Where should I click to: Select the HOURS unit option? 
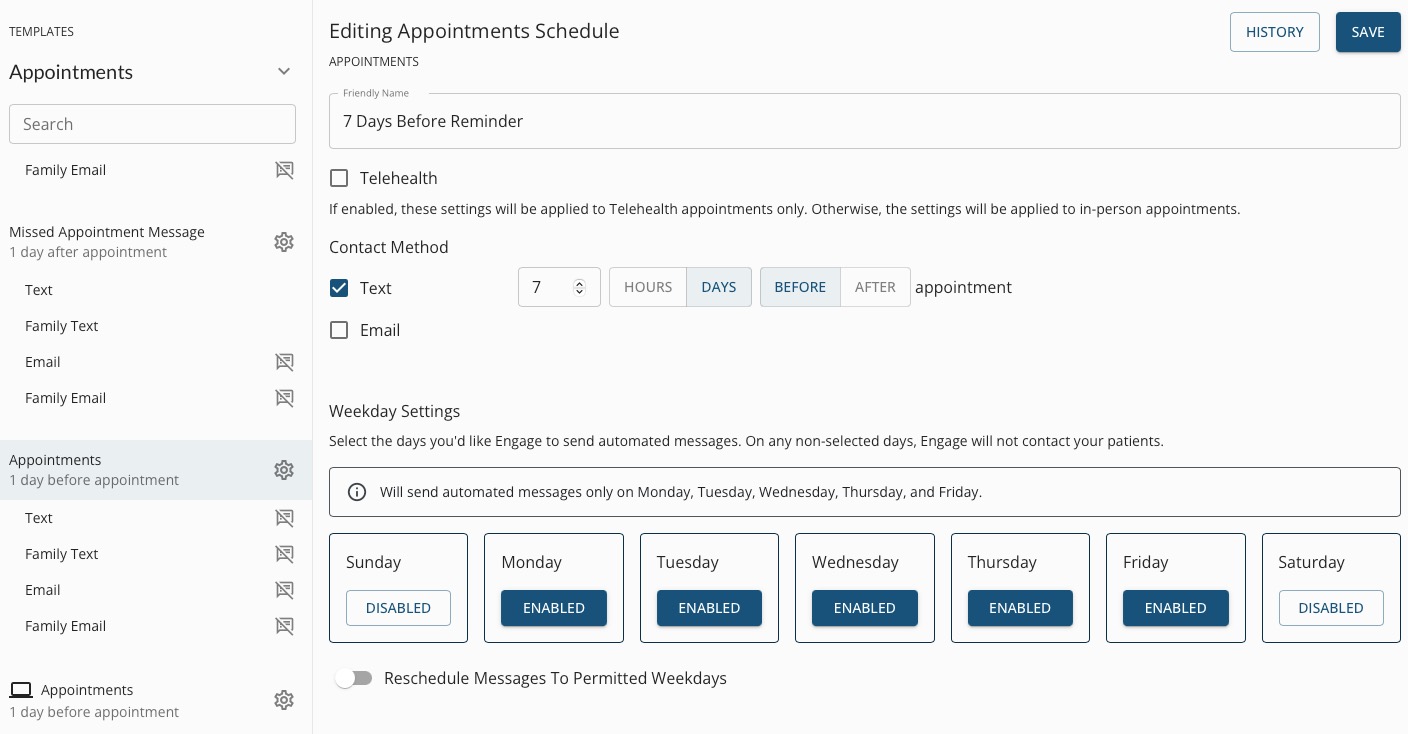point(648,287)
